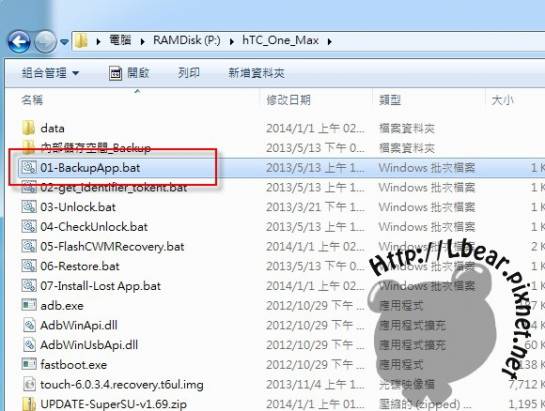Select AdbWinApi.dll file icon
The image size is (545, 411).
tap(29, 325)
